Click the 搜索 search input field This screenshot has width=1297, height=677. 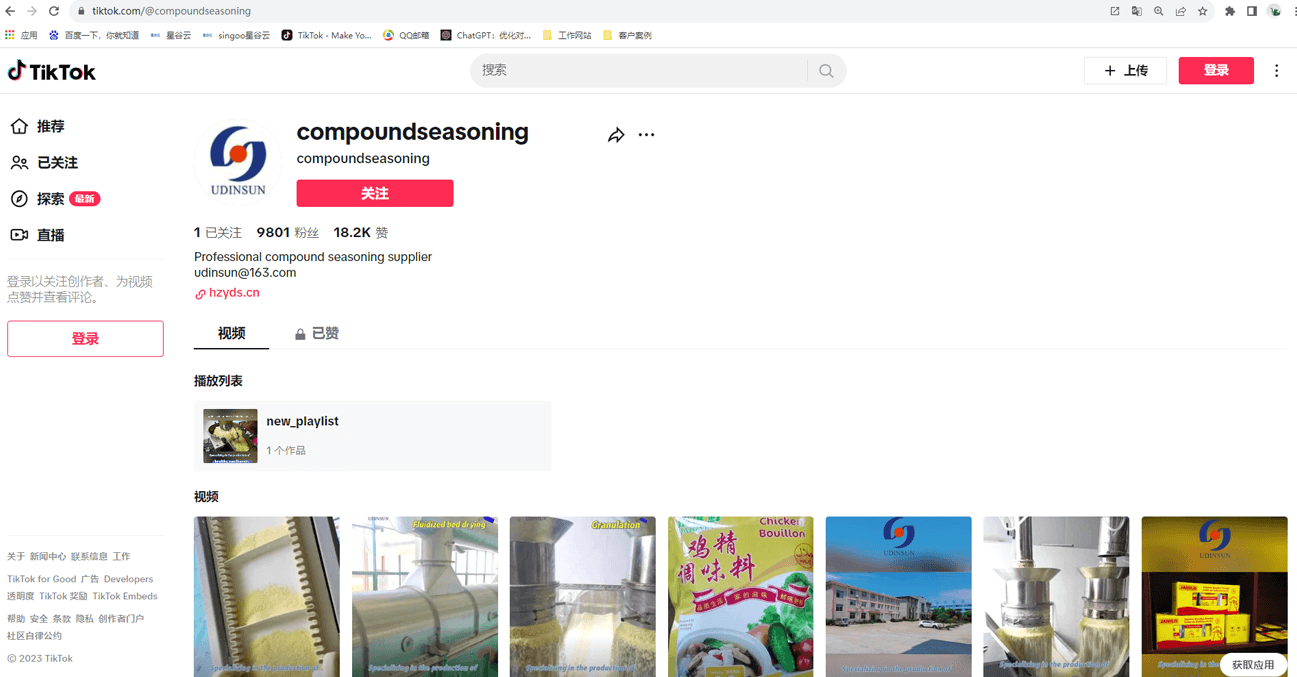point(640,71)
